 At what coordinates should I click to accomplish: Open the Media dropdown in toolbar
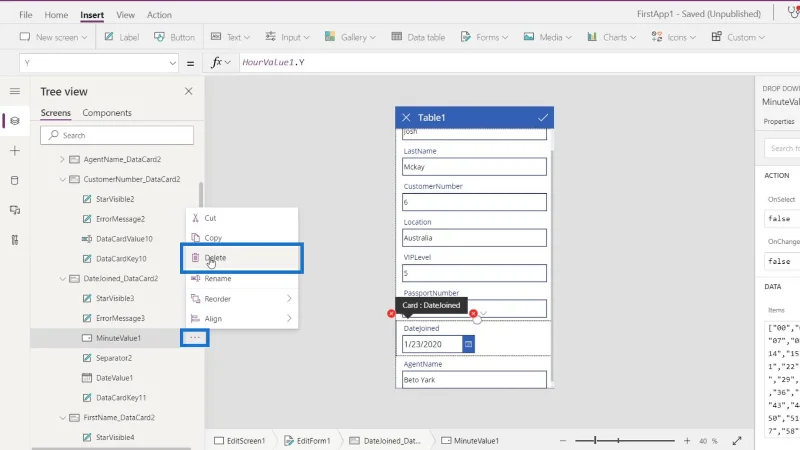click(547, 37)
